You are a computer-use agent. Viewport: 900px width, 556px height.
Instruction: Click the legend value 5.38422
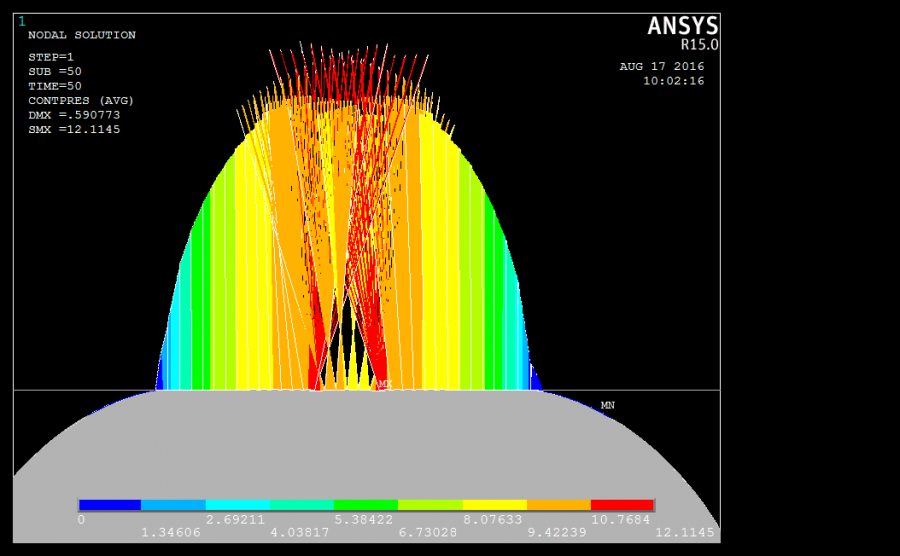(x=364, y=520)
